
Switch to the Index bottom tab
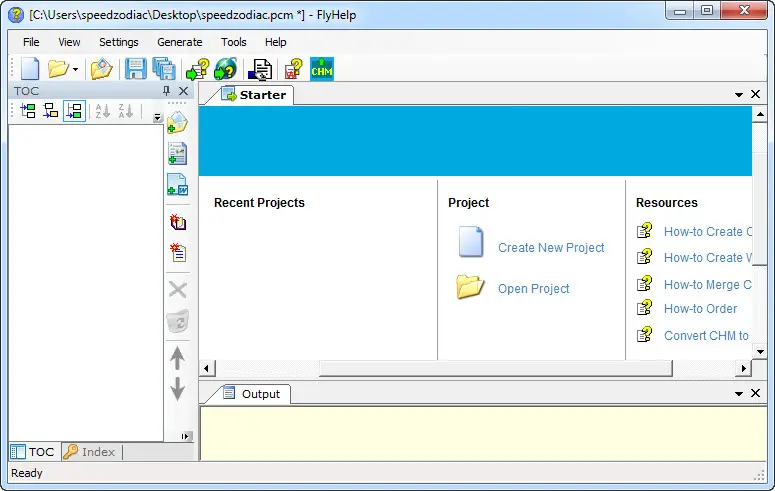pyautogui.click(x=90, y=452)
